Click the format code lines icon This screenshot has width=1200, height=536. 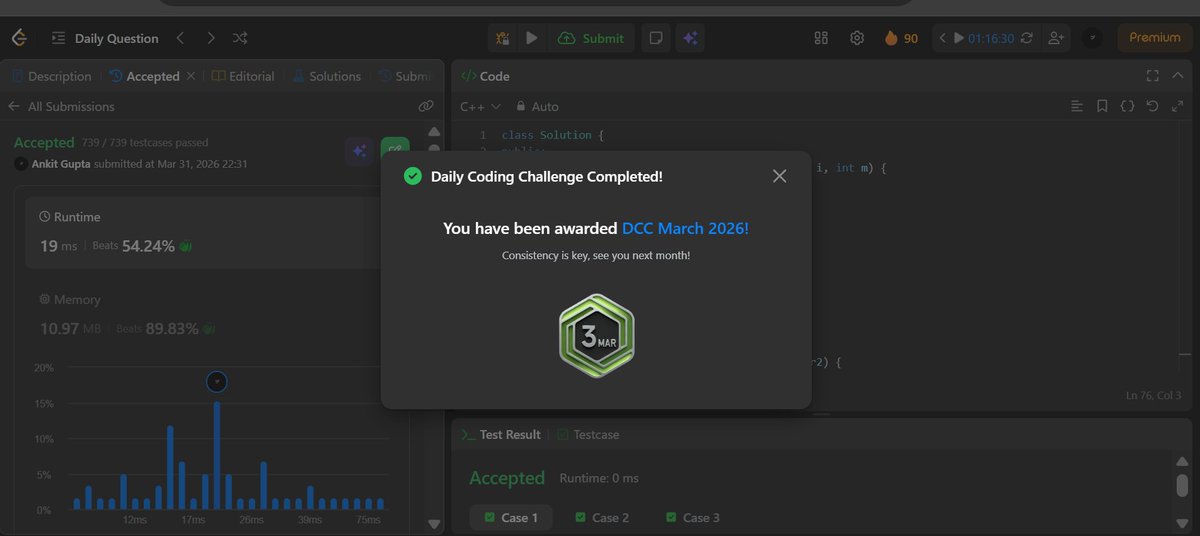[x=1076, y=106]
